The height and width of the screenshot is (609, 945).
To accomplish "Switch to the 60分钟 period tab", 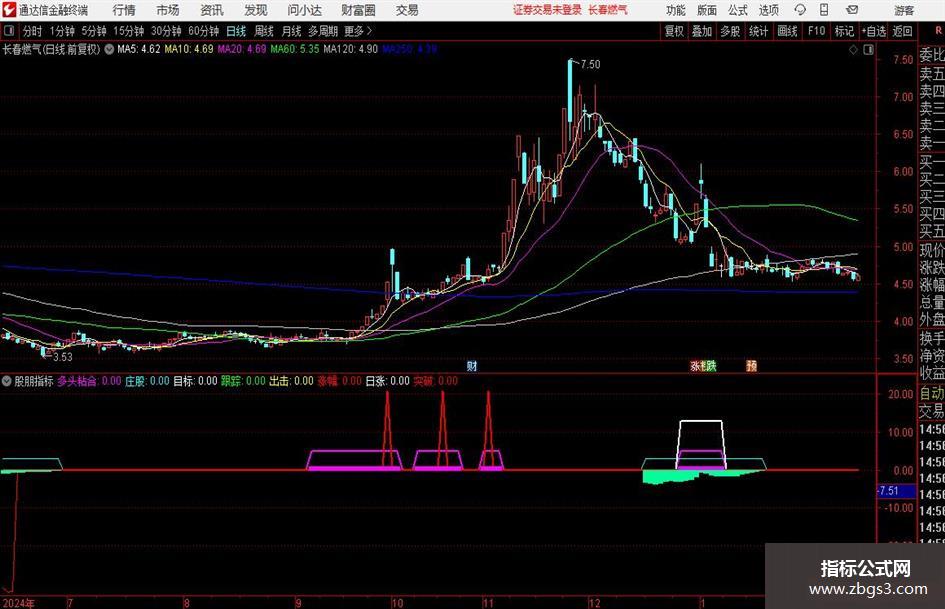I will pyautogui.click(x=203, y=31).
